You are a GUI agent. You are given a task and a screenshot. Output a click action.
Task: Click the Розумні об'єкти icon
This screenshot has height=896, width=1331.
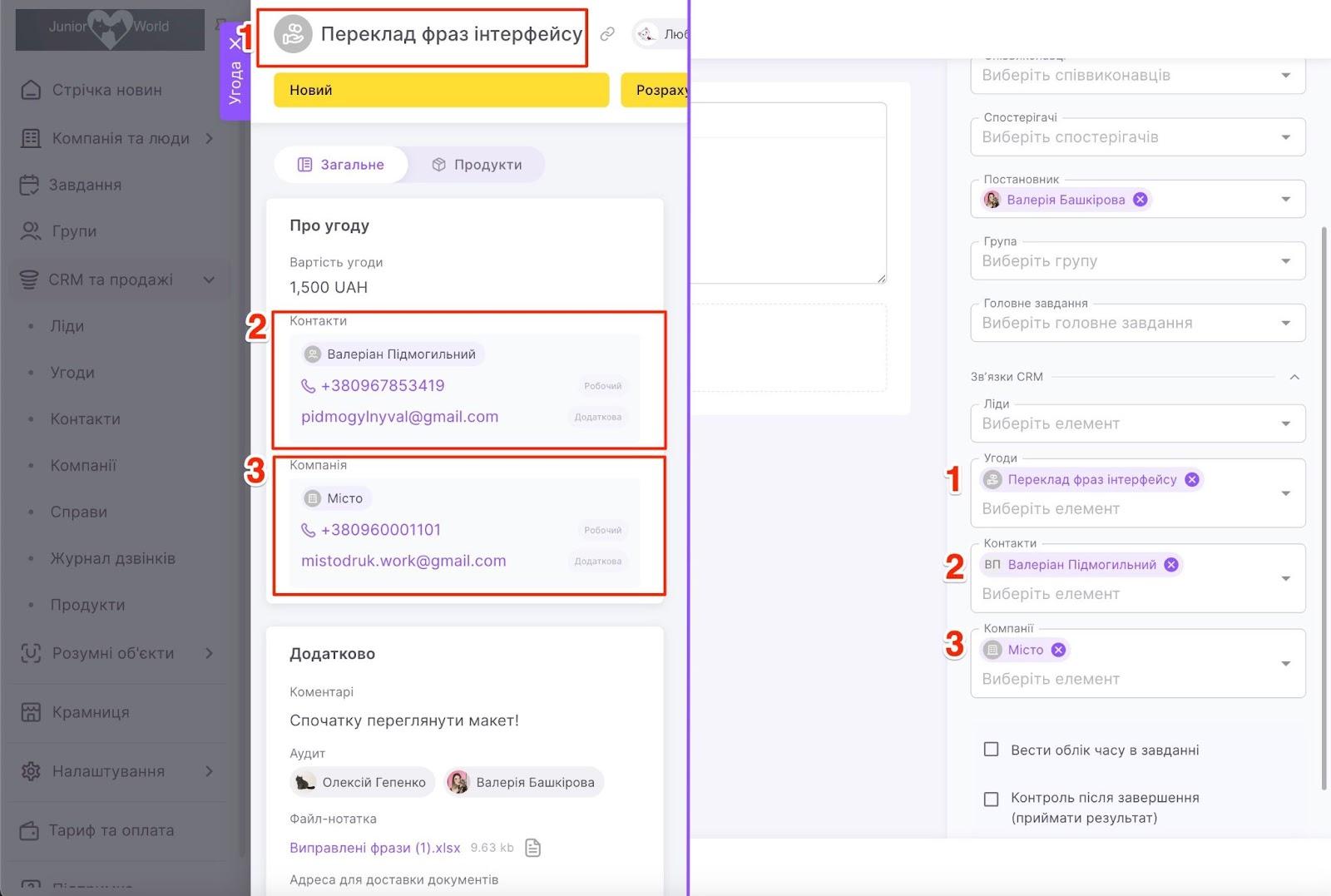pyautogui.click(x=31, y=653)
